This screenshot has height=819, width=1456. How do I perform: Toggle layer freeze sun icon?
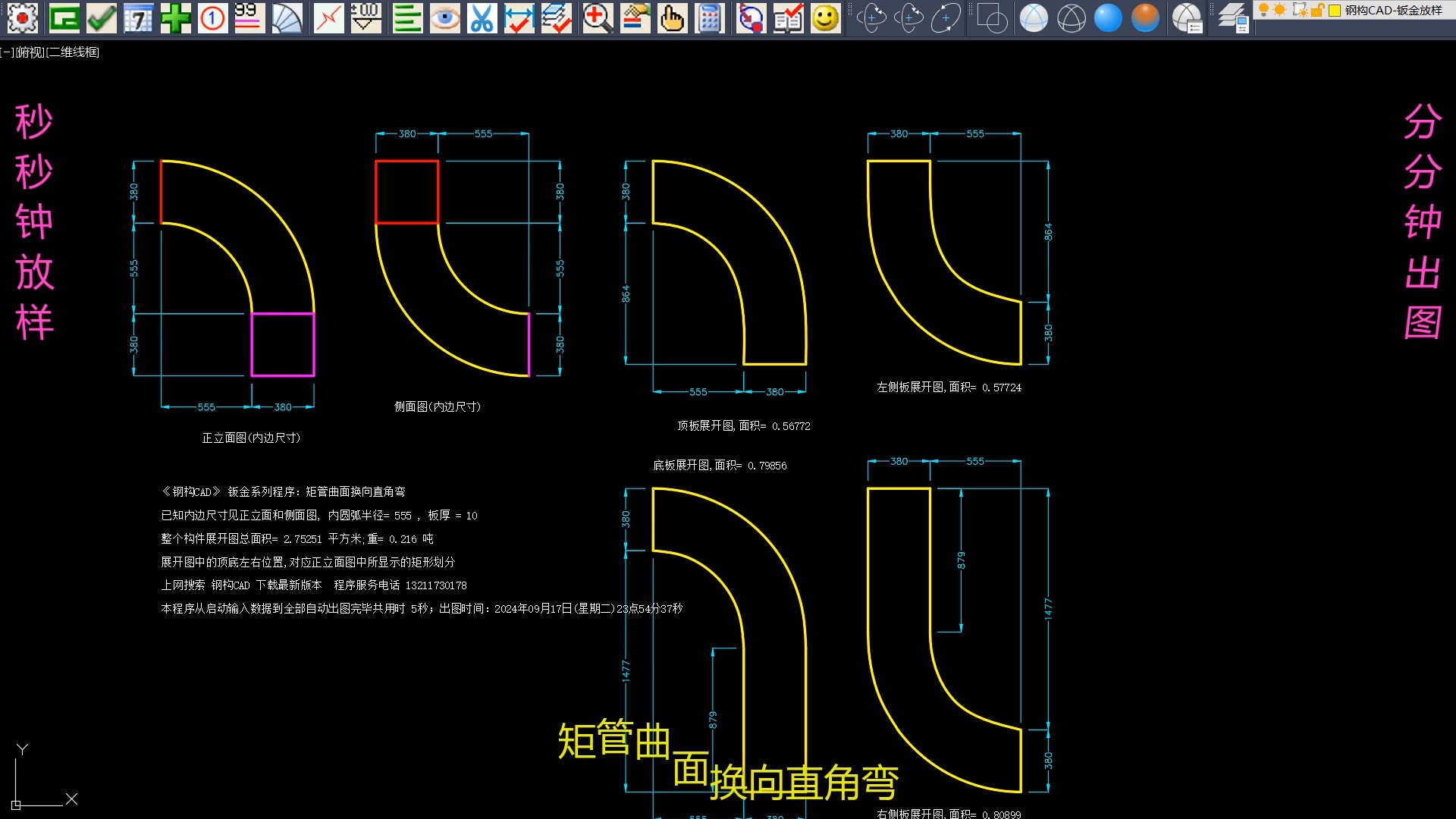click(x=1280, y=10)
